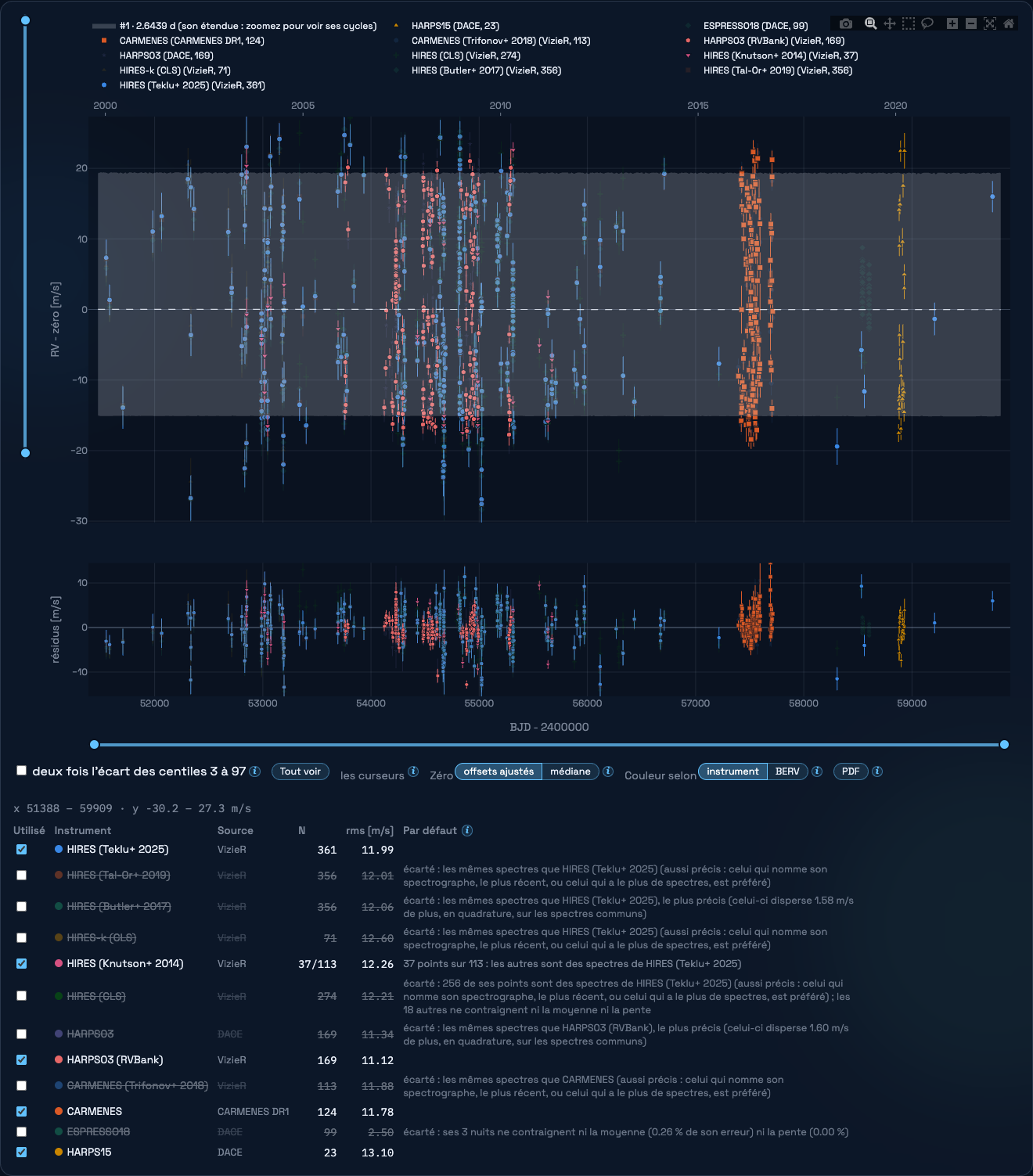Uncheck the CARMENES DR1 row checkbox
Viewport: 1033px width, 1176px height.
(x=22, y=1112)
